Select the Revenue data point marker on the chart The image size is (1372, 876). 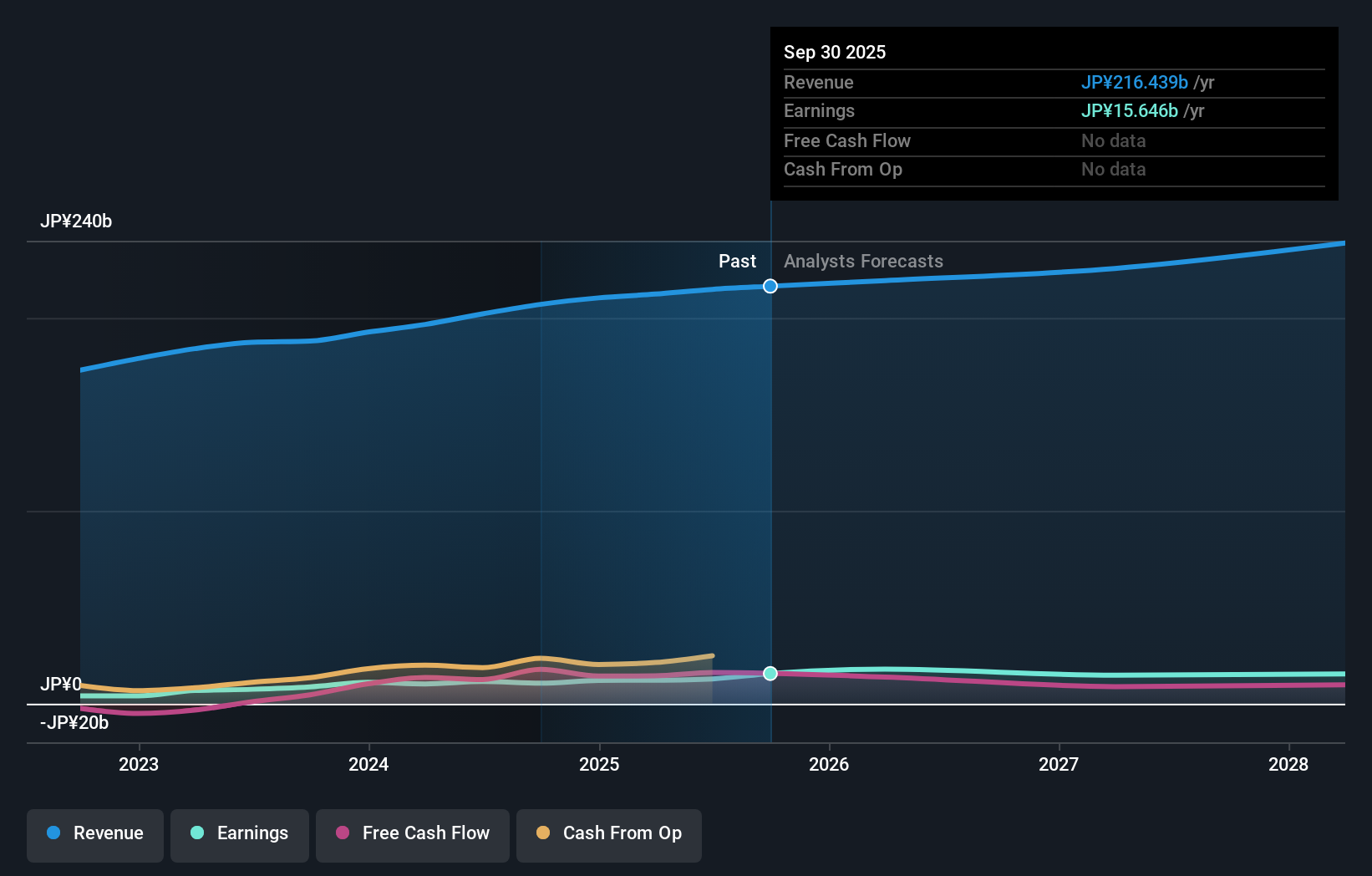pos(770,286)
